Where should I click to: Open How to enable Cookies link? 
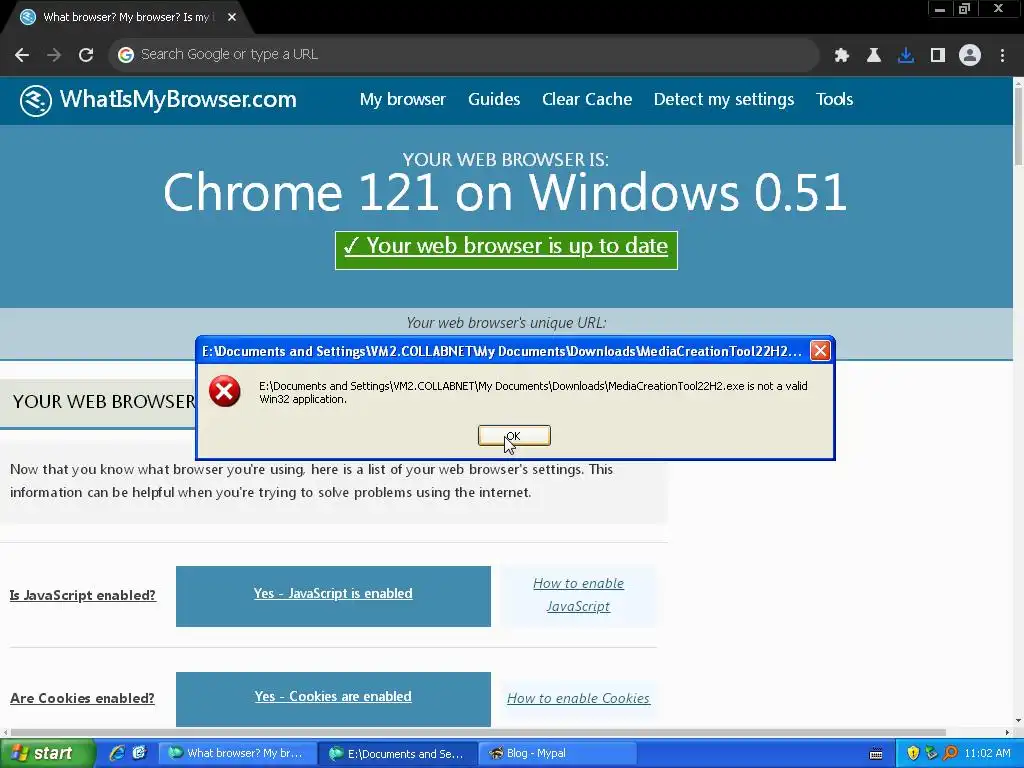click(578, 698)
